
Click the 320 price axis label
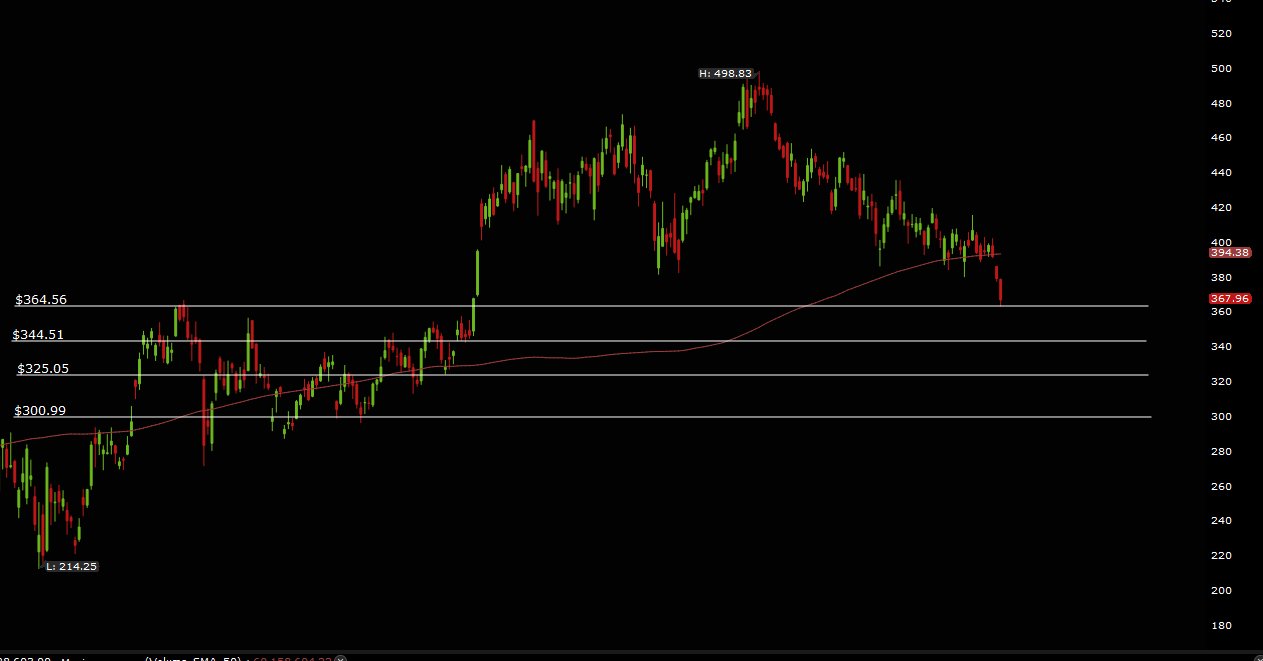(x=1221, y=381)
